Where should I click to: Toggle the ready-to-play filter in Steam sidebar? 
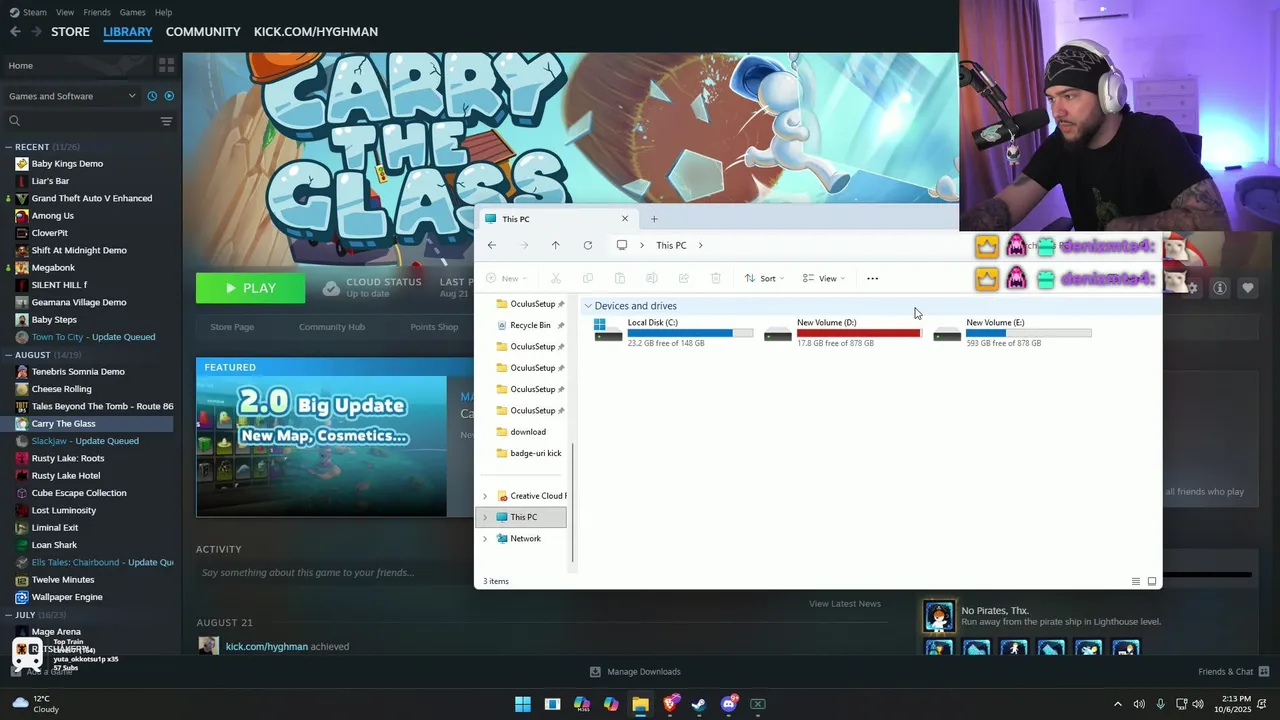pos(169,96)
